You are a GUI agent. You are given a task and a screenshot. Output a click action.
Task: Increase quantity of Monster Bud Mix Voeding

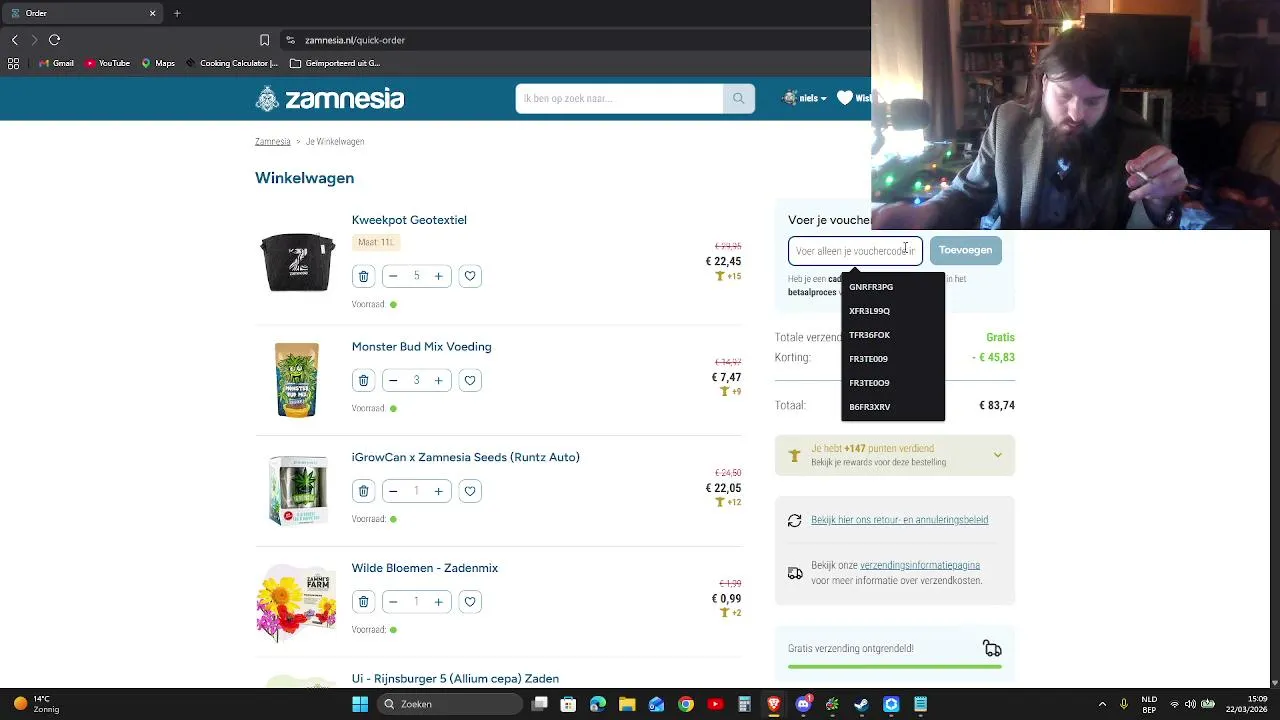[x=438, y=380]
